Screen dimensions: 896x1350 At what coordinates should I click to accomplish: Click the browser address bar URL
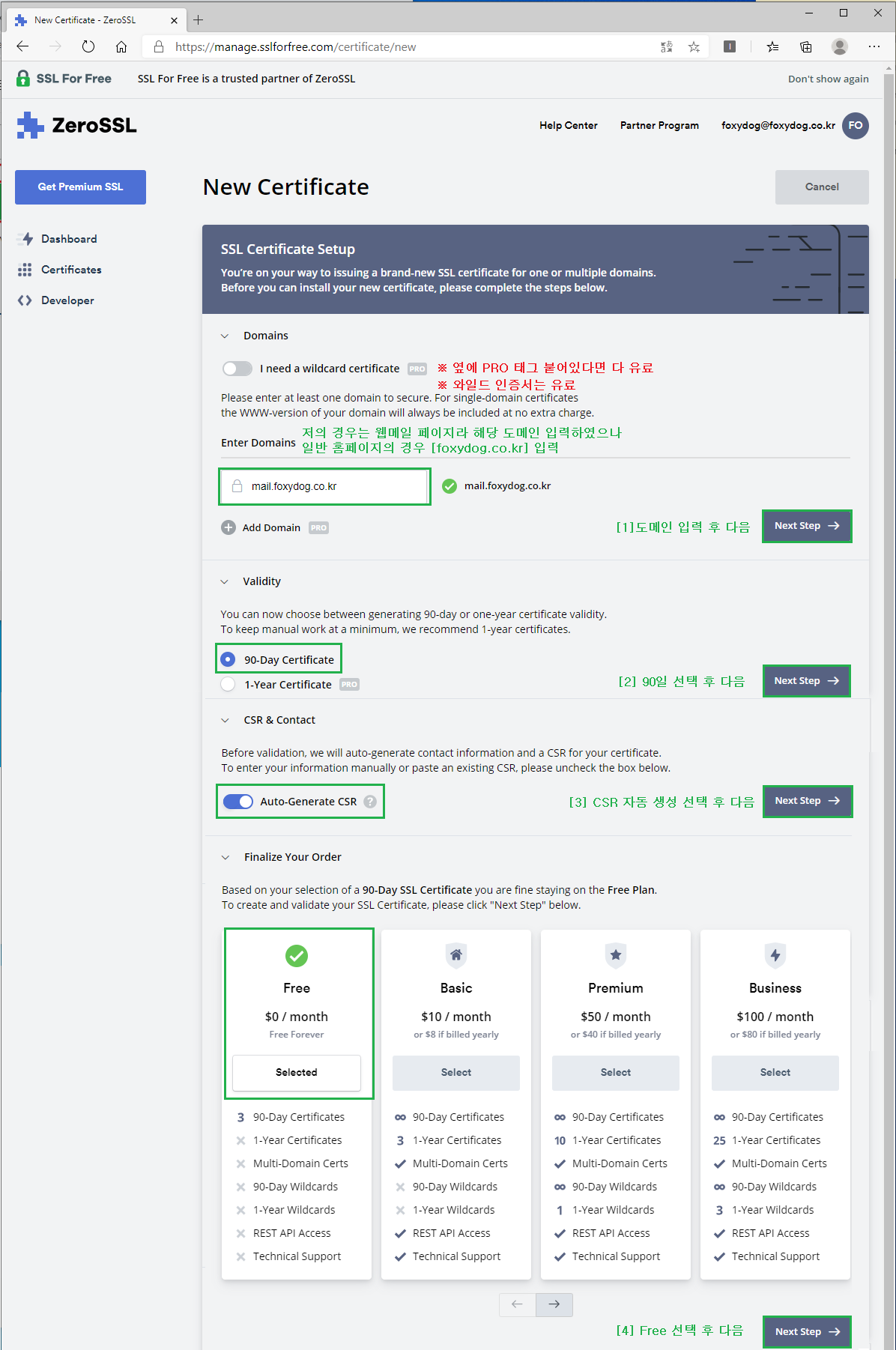point(296,46)
